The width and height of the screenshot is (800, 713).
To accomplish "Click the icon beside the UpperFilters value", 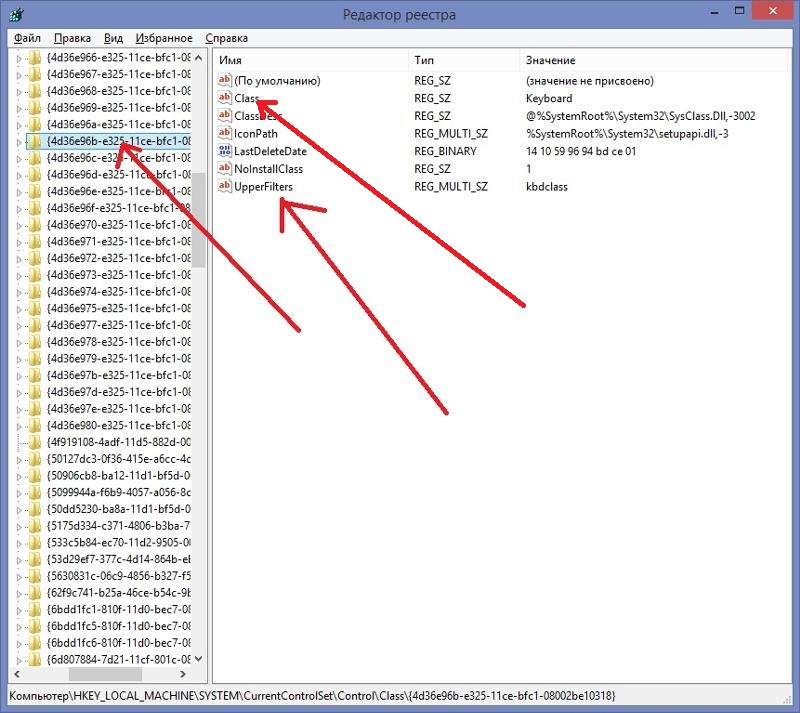I will 225,186.
